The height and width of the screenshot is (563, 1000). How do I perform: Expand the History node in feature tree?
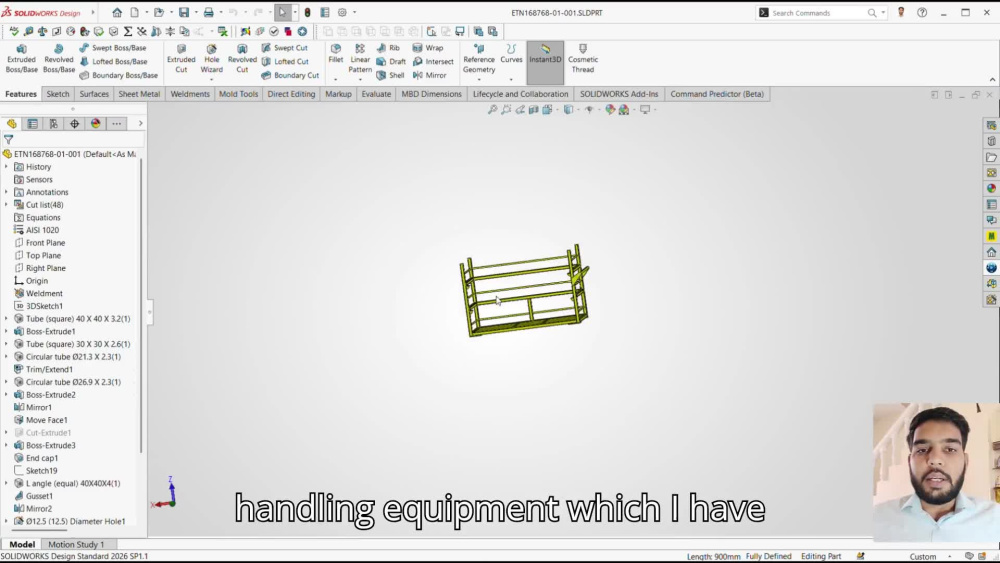click(6, 166)
